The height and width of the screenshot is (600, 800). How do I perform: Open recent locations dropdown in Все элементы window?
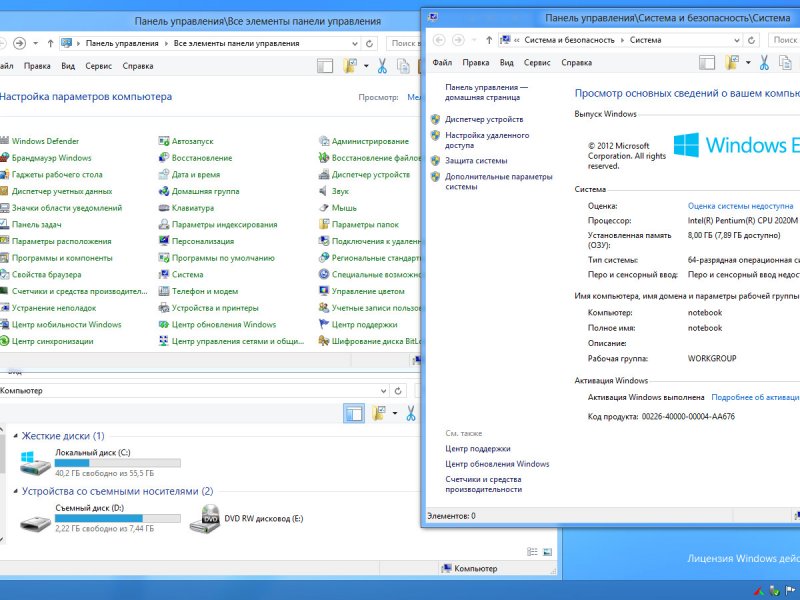click(35, 43)
